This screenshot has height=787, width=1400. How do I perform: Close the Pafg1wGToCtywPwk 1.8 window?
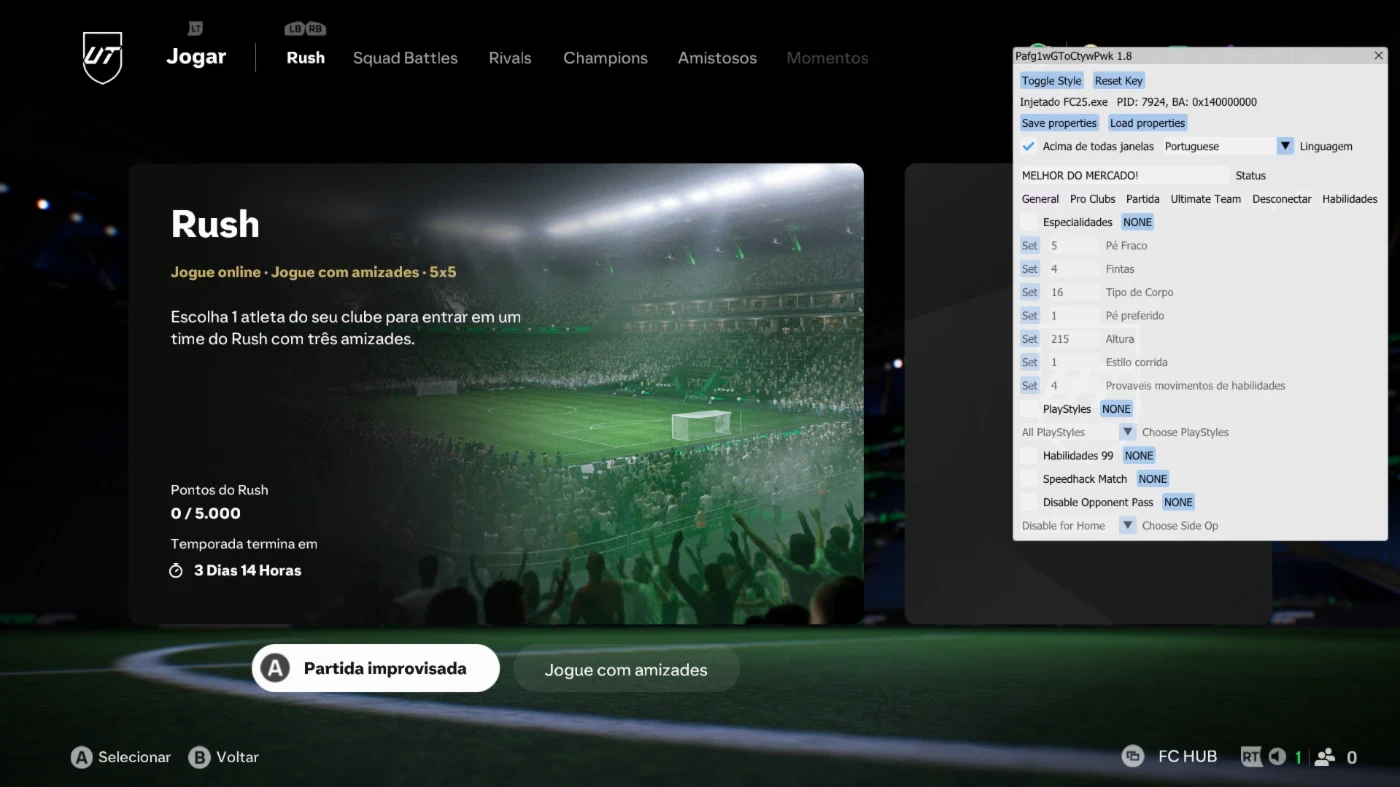pos(1379,56)
